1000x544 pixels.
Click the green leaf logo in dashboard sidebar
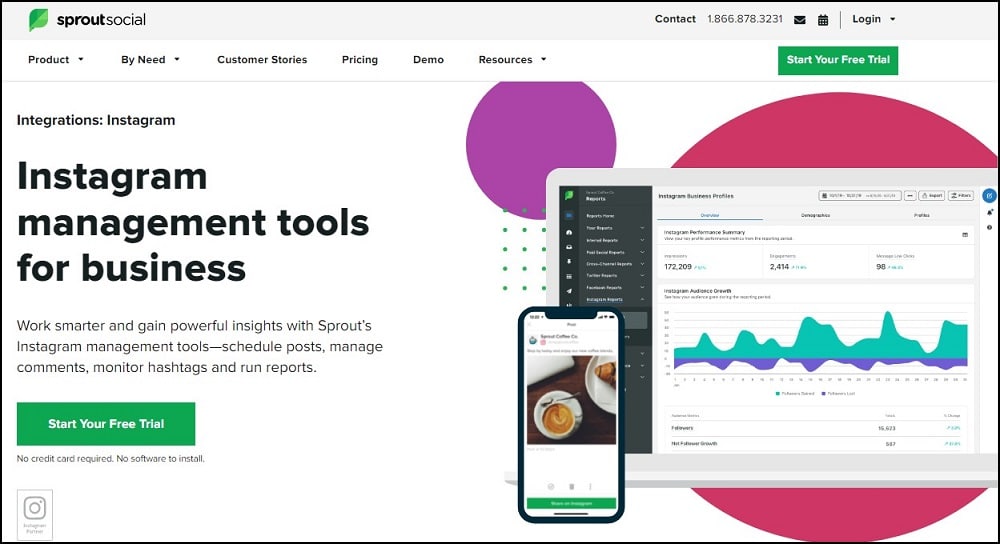[x=568, y=195]
